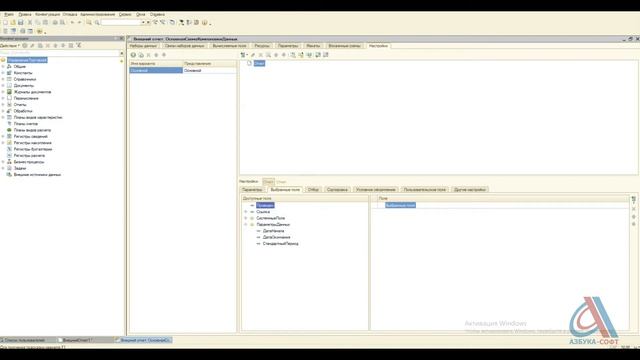The width and height of the screenshot is (640, 360).
Task: Click the Find magnifier icon beside search box
Action: tap(97, 22)
